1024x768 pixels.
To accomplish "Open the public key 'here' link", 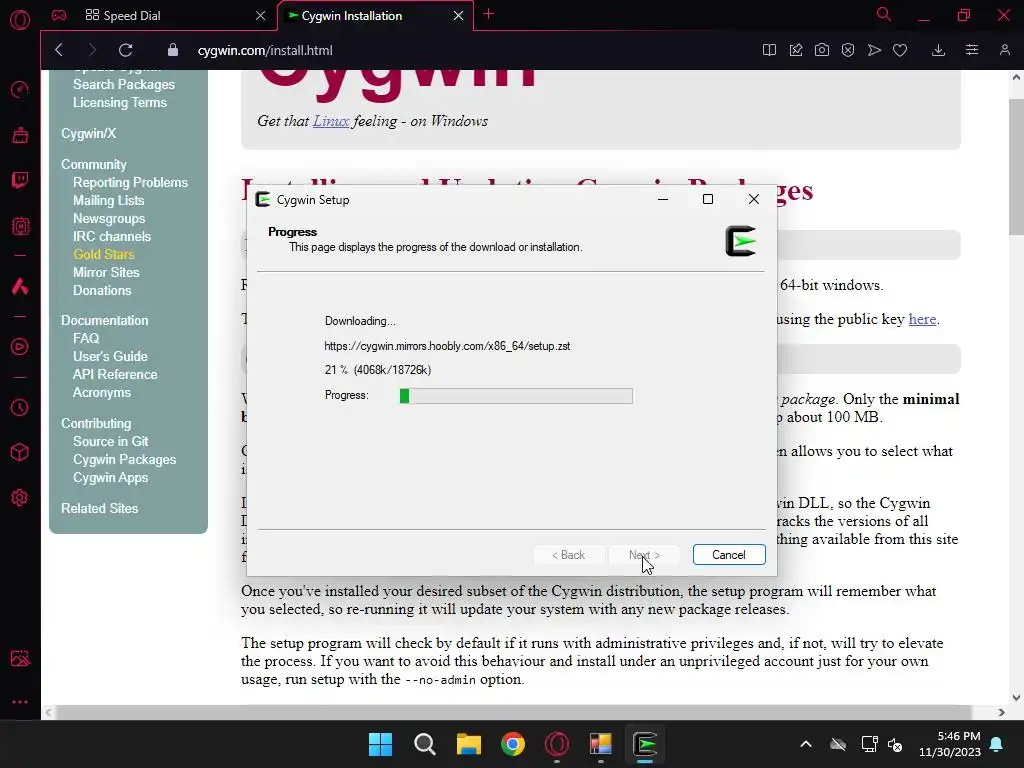I will tap(922, 319).
